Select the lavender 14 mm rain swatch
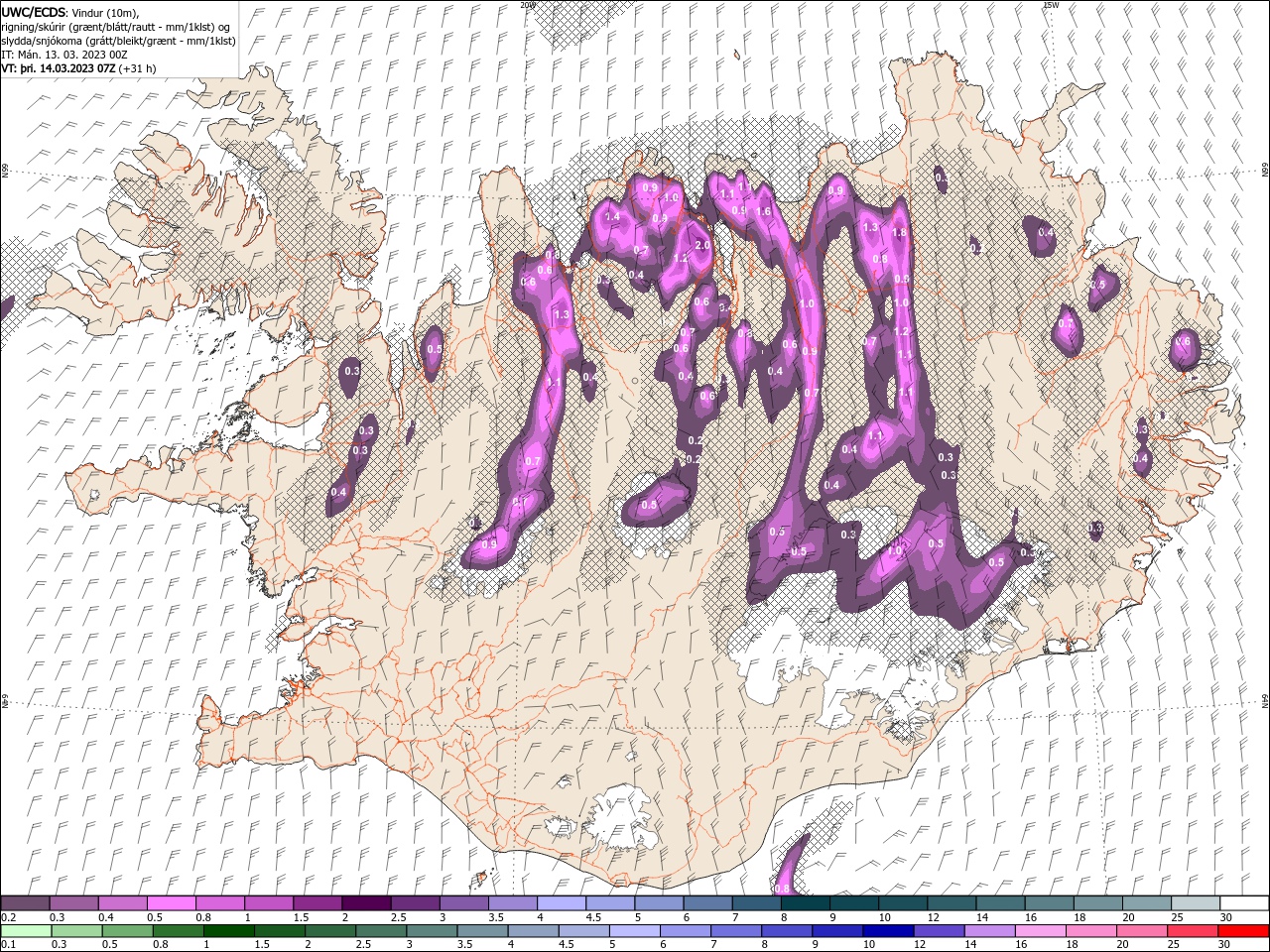This screenshot has height=952, width=1270. coord(989,931)
